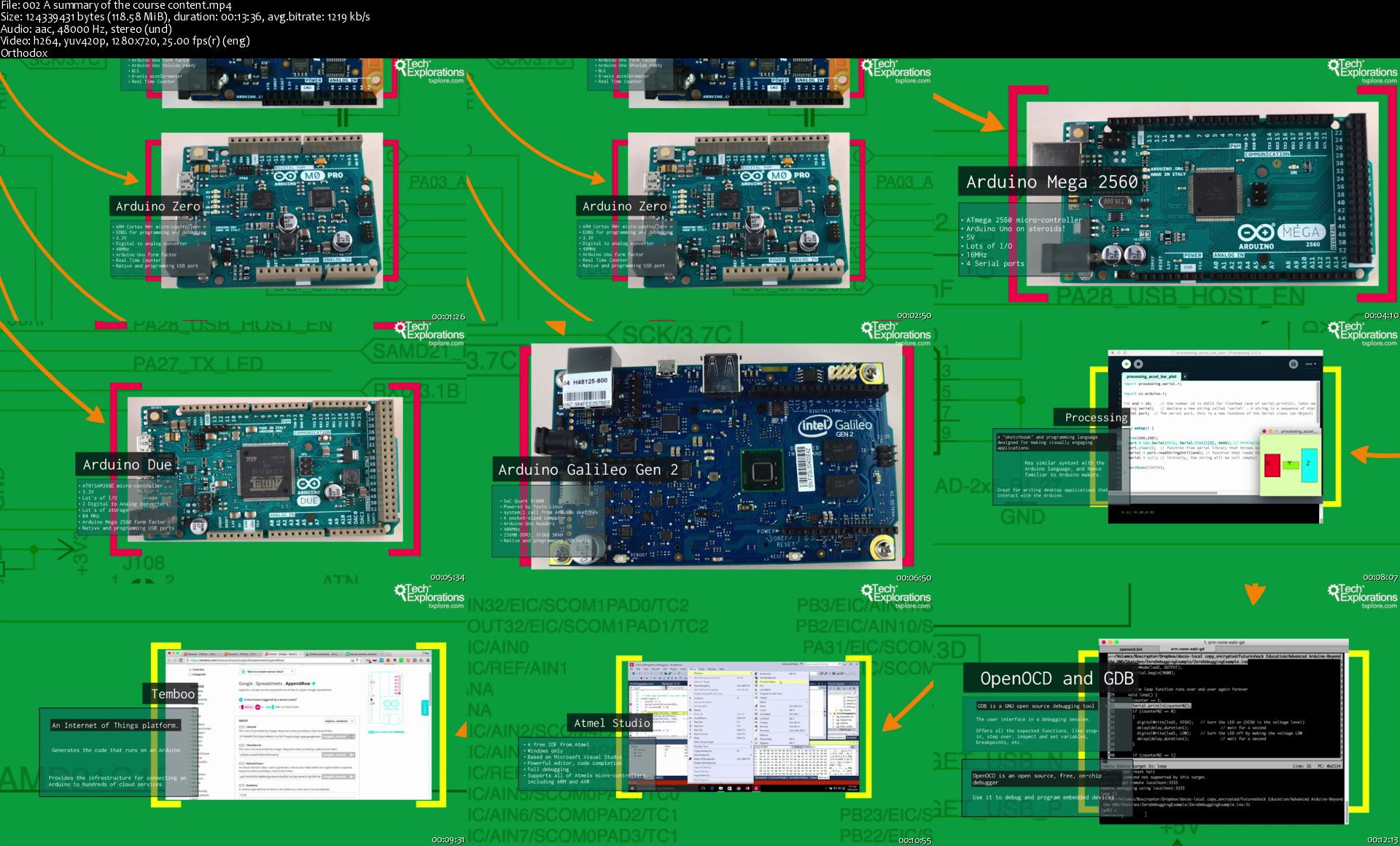The image size is (1400, 846).
Task: Select the 00:01:26 timestamp
Action: (x=448, y=317)
